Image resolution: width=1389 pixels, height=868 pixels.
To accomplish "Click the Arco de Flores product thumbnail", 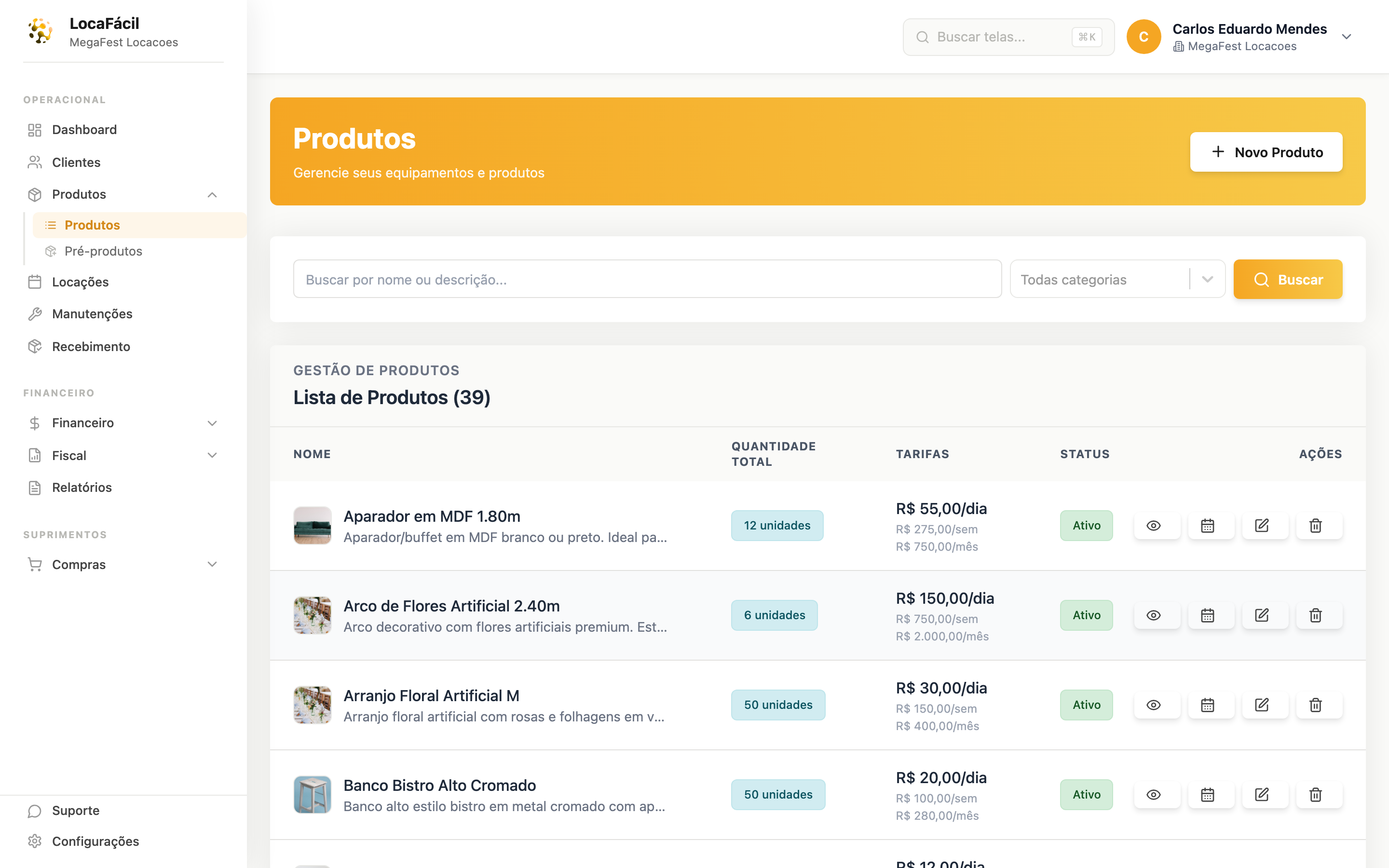I will [x=312, y=615].
